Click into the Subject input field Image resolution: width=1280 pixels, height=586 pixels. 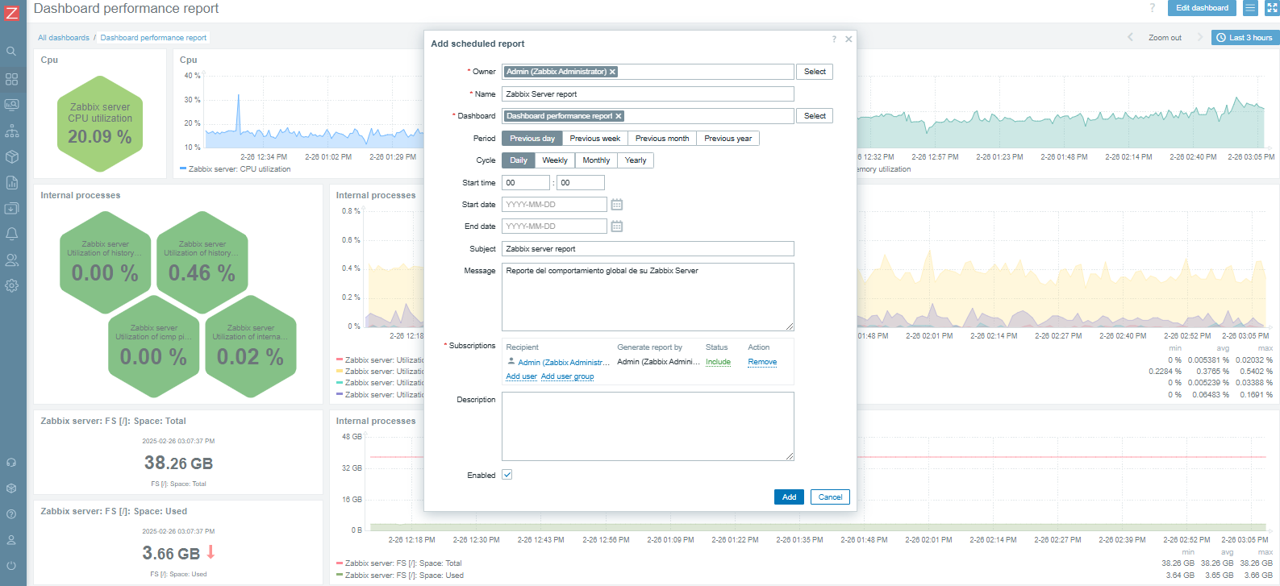coord(648,248)
